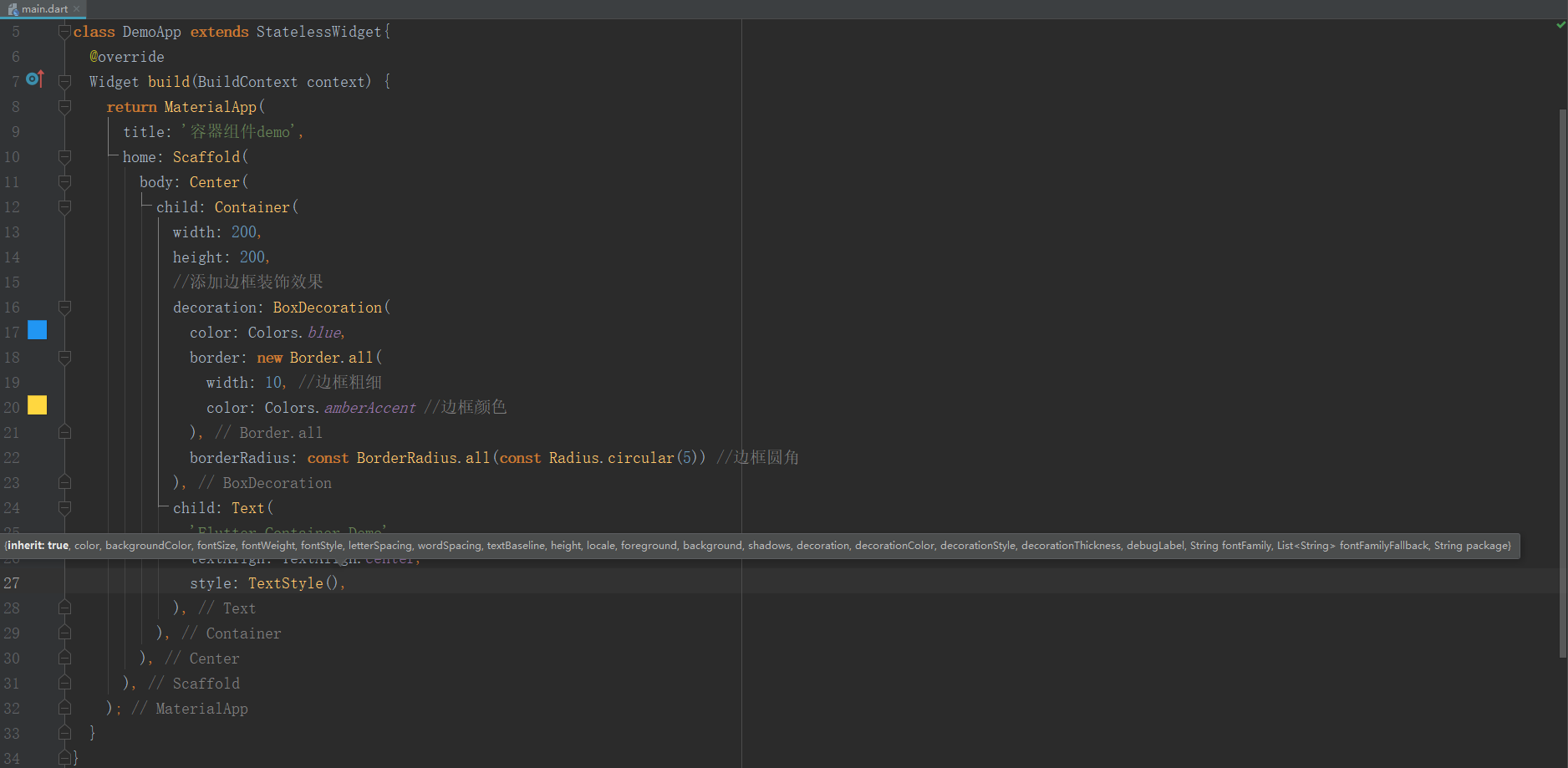Click the 'amberAccent' color constant

point(369,408)
